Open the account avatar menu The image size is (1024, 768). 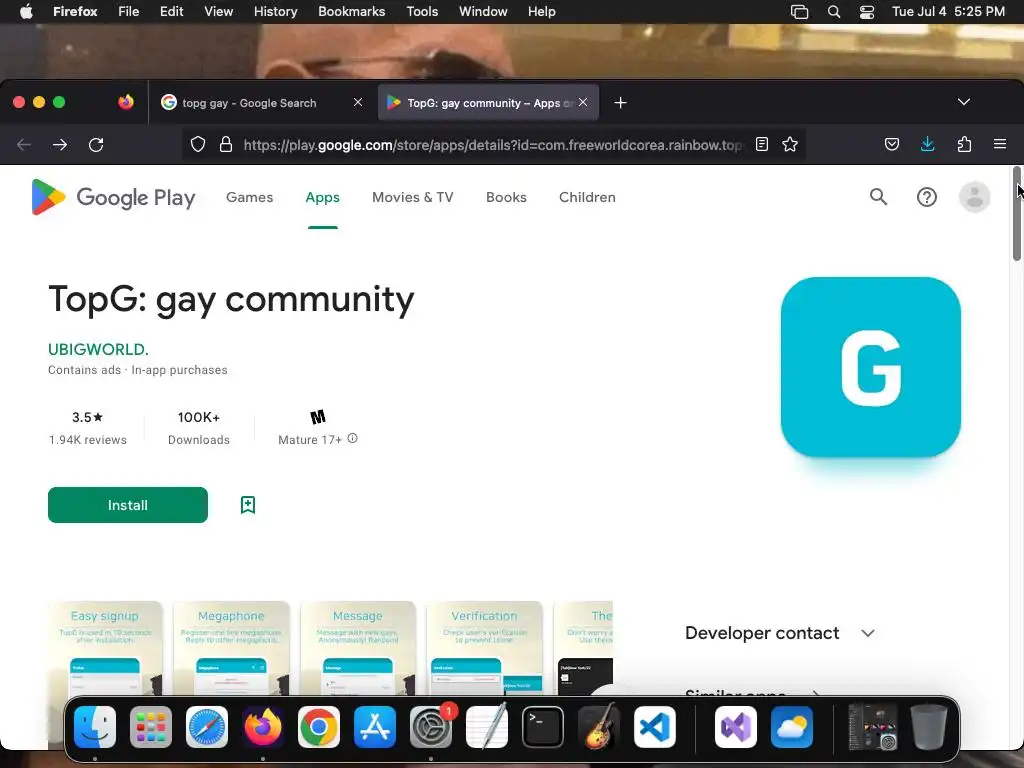click(974, 197)
